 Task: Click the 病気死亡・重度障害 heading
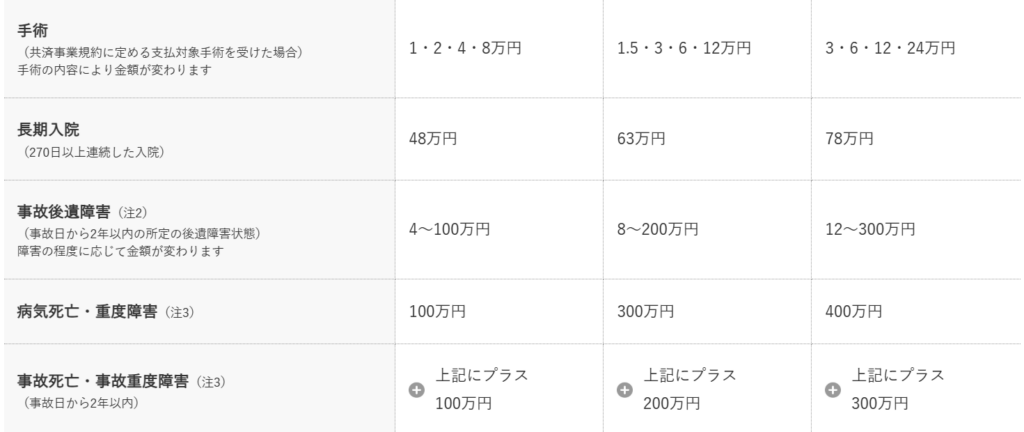(88, 311)
